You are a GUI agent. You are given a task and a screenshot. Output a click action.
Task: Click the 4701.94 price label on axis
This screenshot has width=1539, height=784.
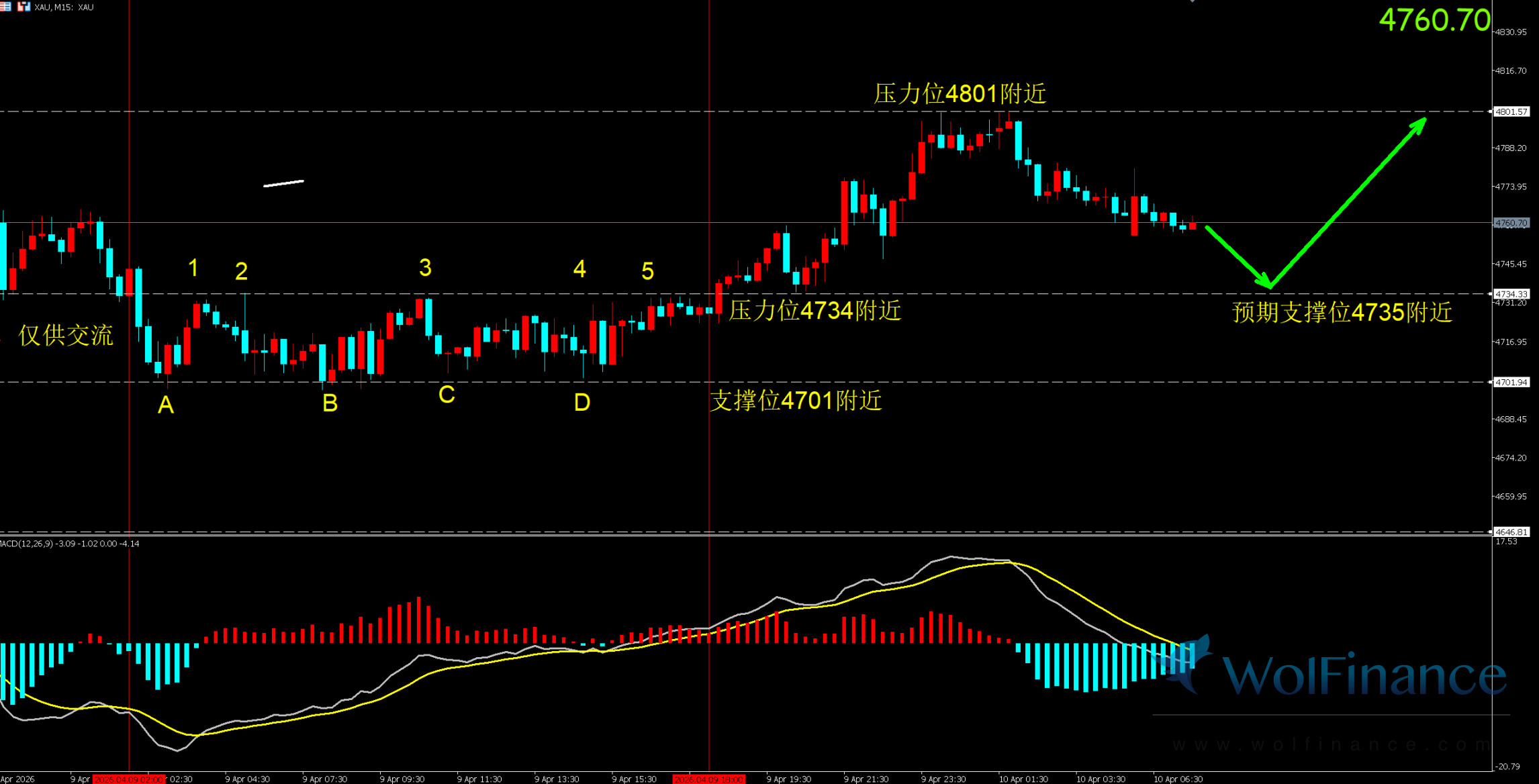pyautogui.click(x=1511, y=383)
